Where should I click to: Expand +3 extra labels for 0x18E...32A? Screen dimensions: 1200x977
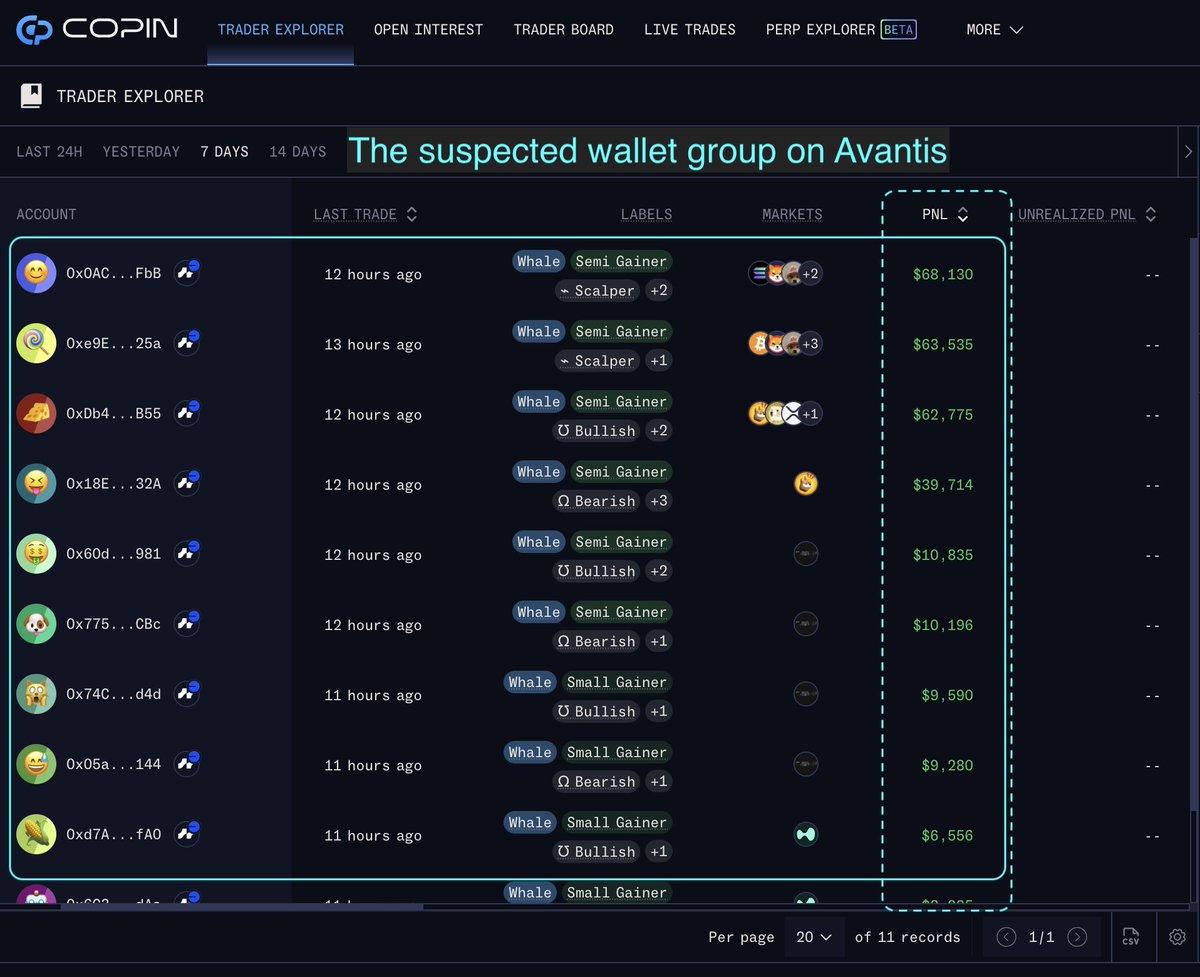[x=658, y=500]
